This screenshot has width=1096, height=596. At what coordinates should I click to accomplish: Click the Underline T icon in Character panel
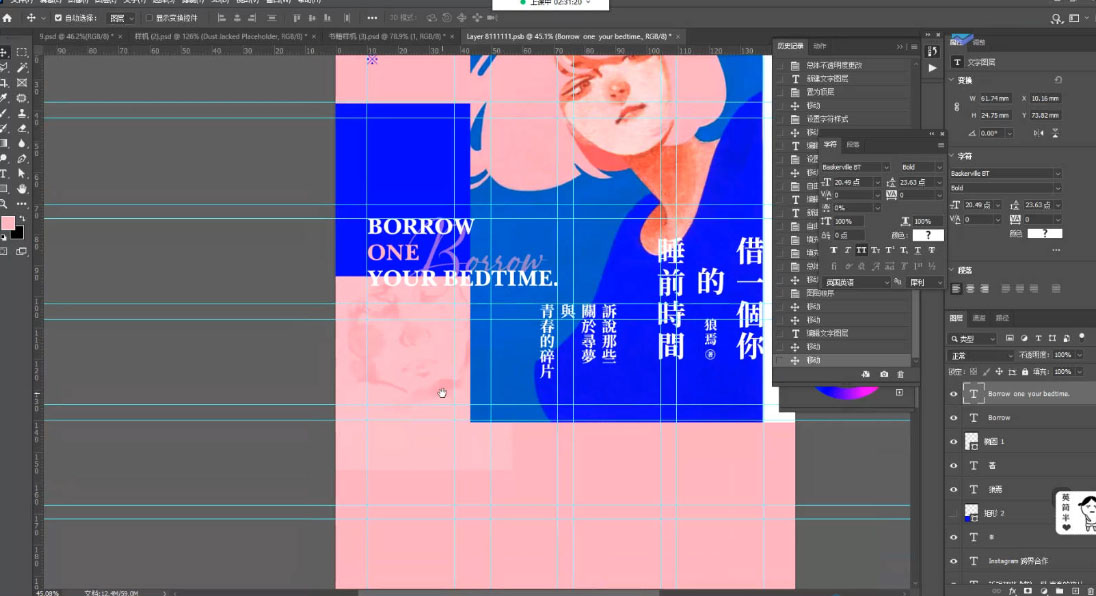tap(918, 250)
